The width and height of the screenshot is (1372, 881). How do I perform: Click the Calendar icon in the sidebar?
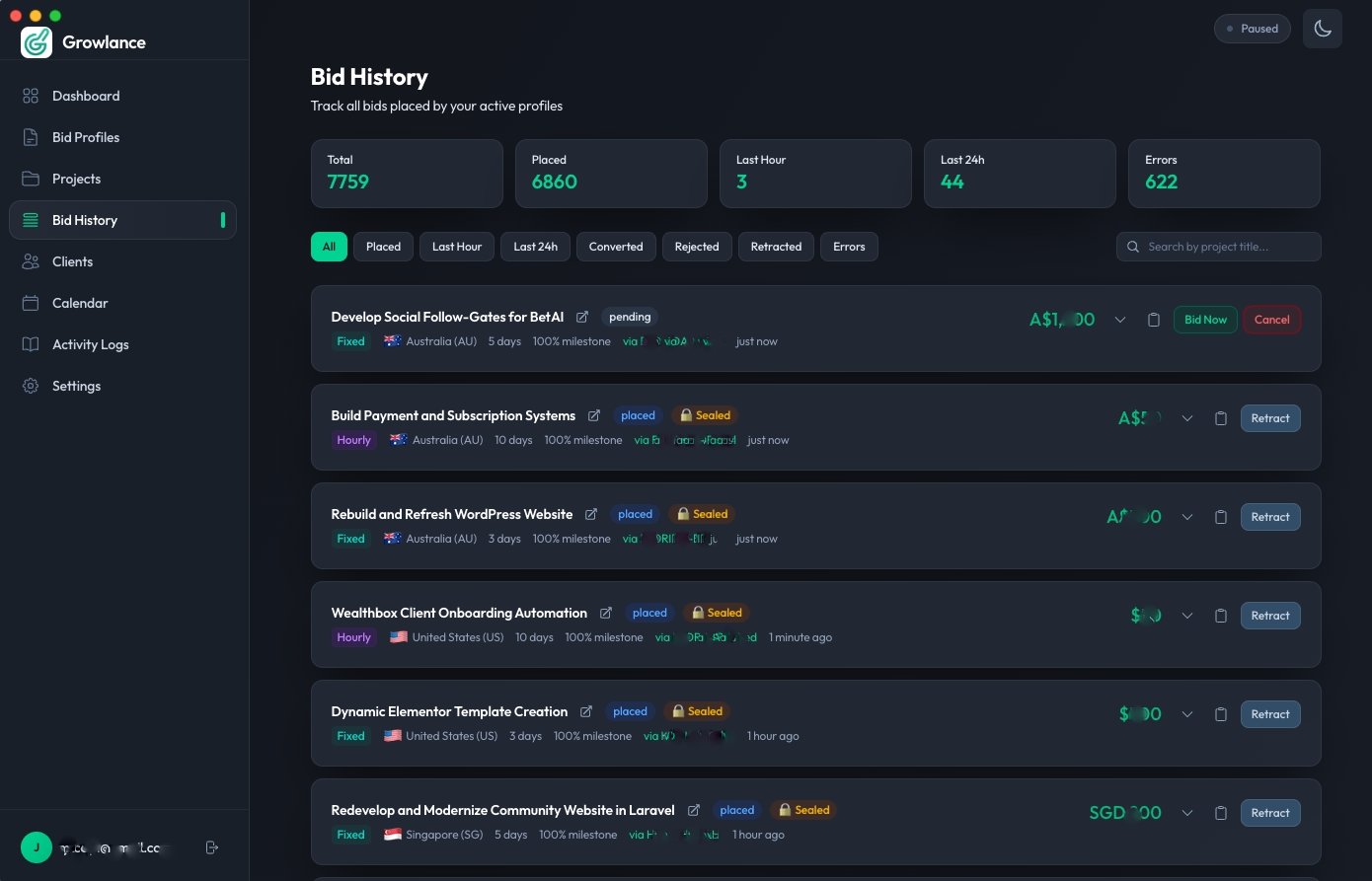[x=31, y=303]
